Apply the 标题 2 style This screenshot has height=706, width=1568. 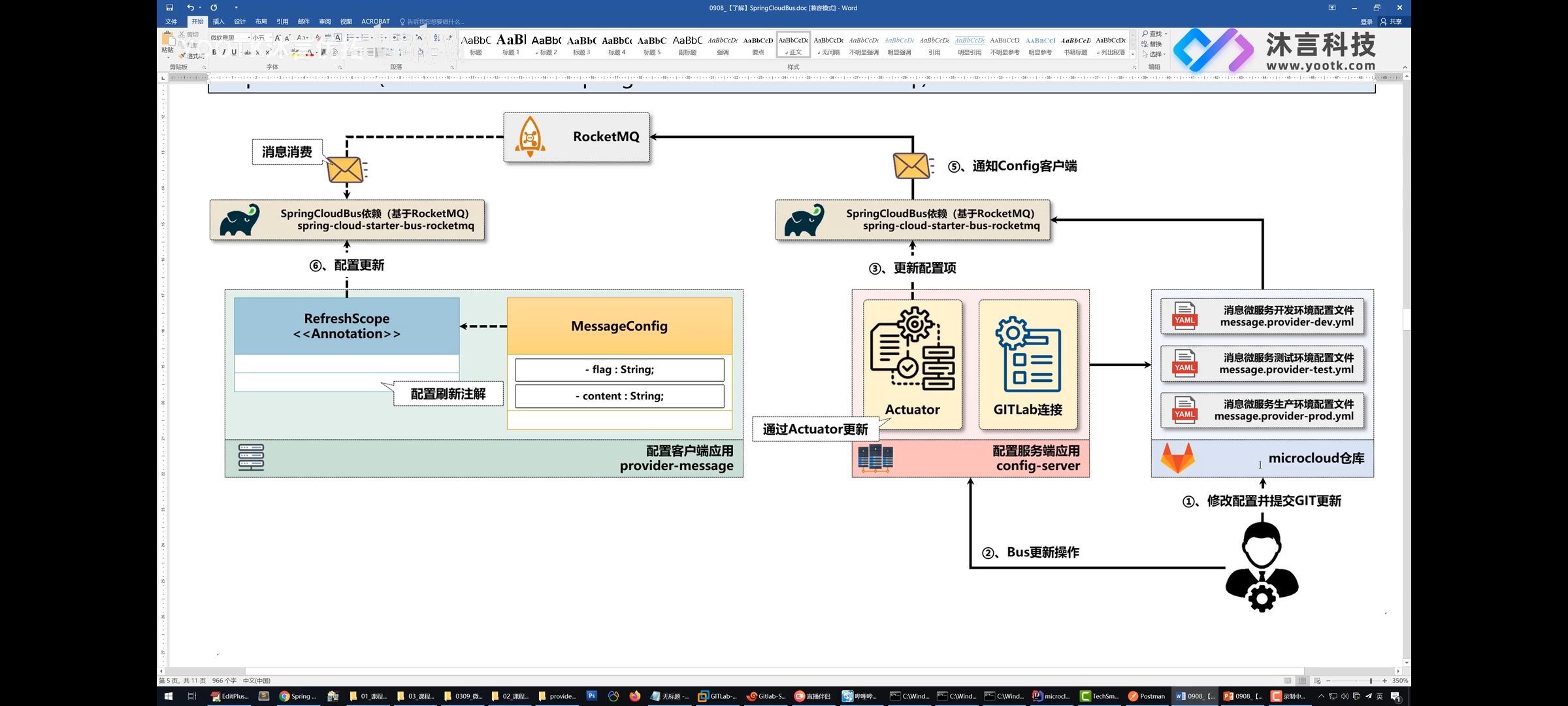coord(547,44)
